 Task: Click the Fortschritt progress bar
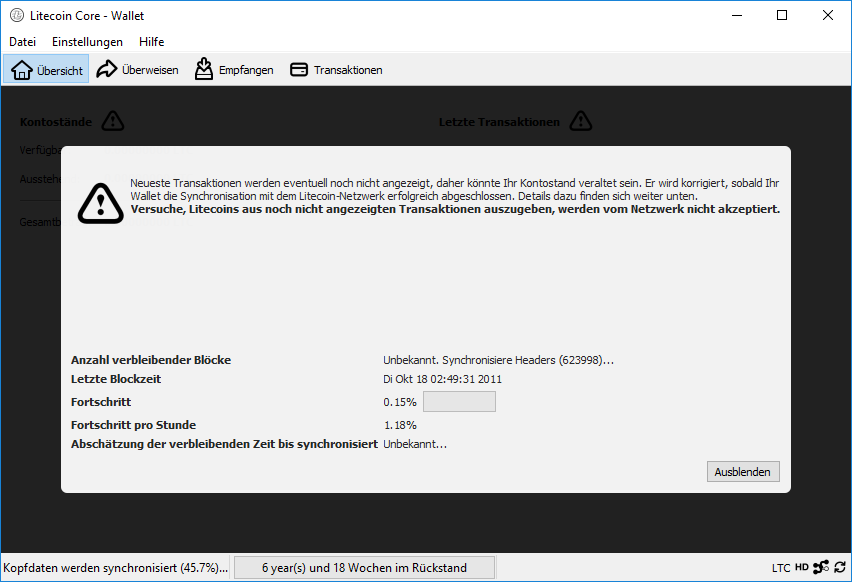tap(459, 402)
